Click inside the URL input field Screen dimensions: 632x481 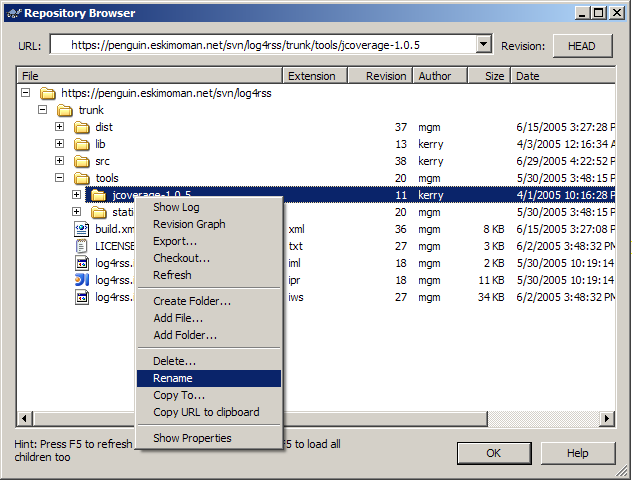click(x=263, y=44)
